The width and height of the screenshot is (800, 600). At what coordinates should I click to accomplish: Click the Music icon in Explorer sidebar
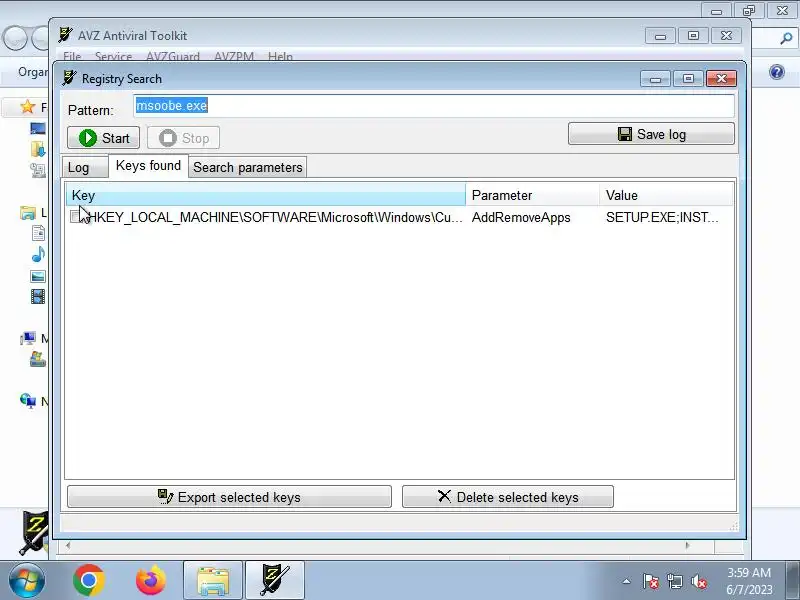pos(38,254)
